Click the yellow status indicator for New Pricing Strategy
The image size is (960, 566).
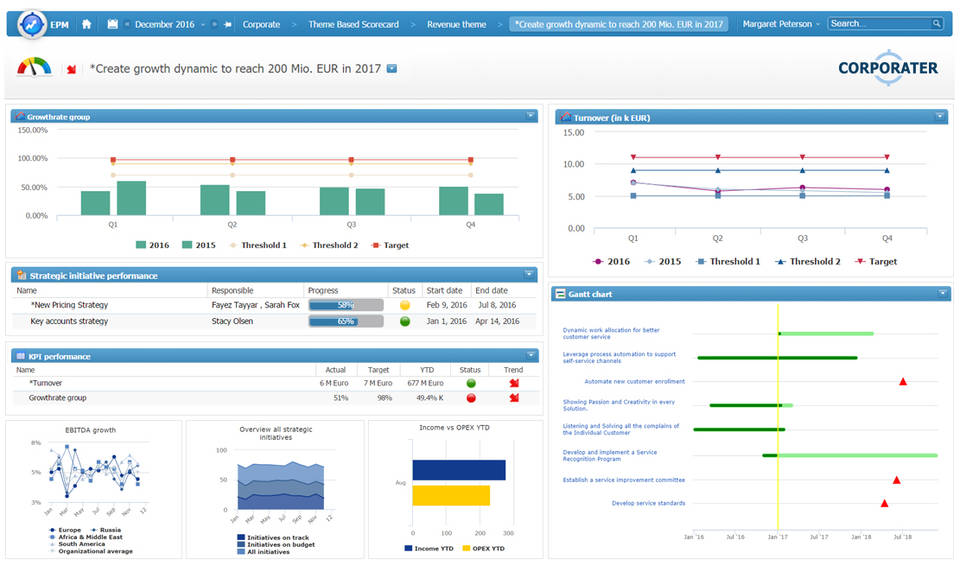[x=405, y=305]
